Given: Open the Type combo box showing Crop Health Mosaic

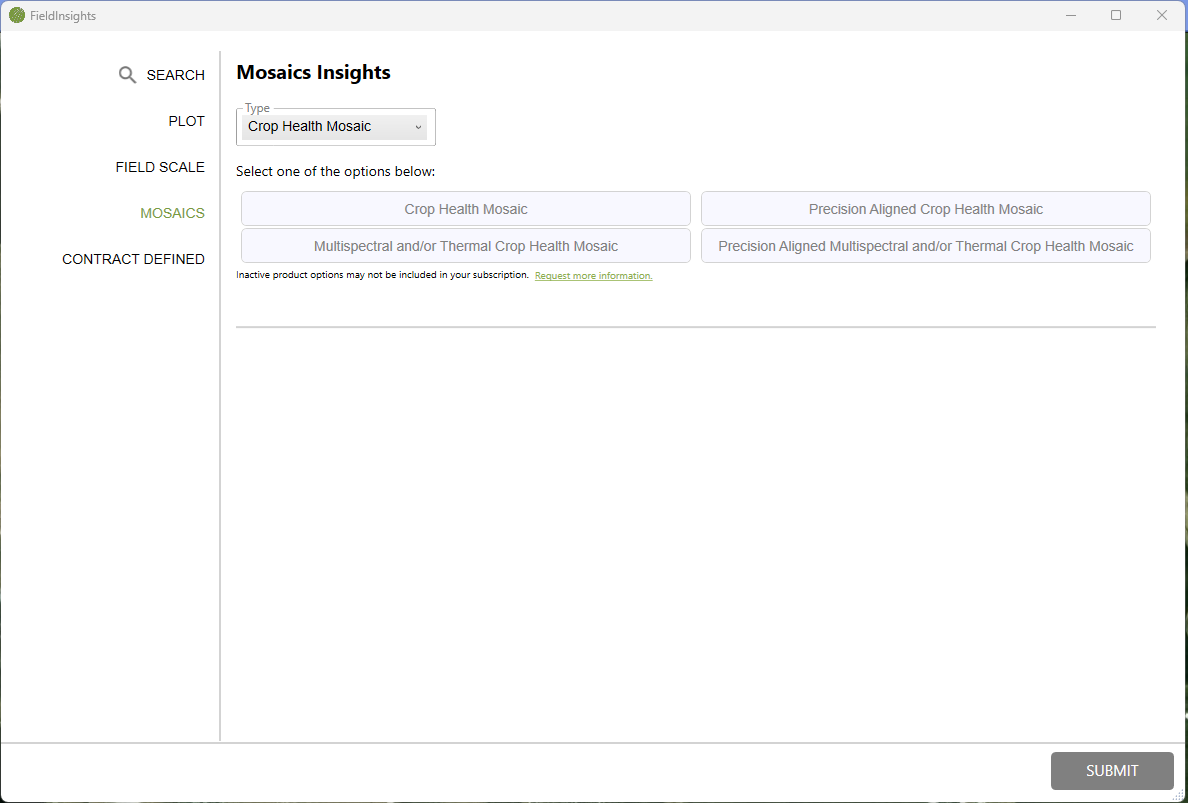Looking at the screenshot, I should tap(334, 127).
